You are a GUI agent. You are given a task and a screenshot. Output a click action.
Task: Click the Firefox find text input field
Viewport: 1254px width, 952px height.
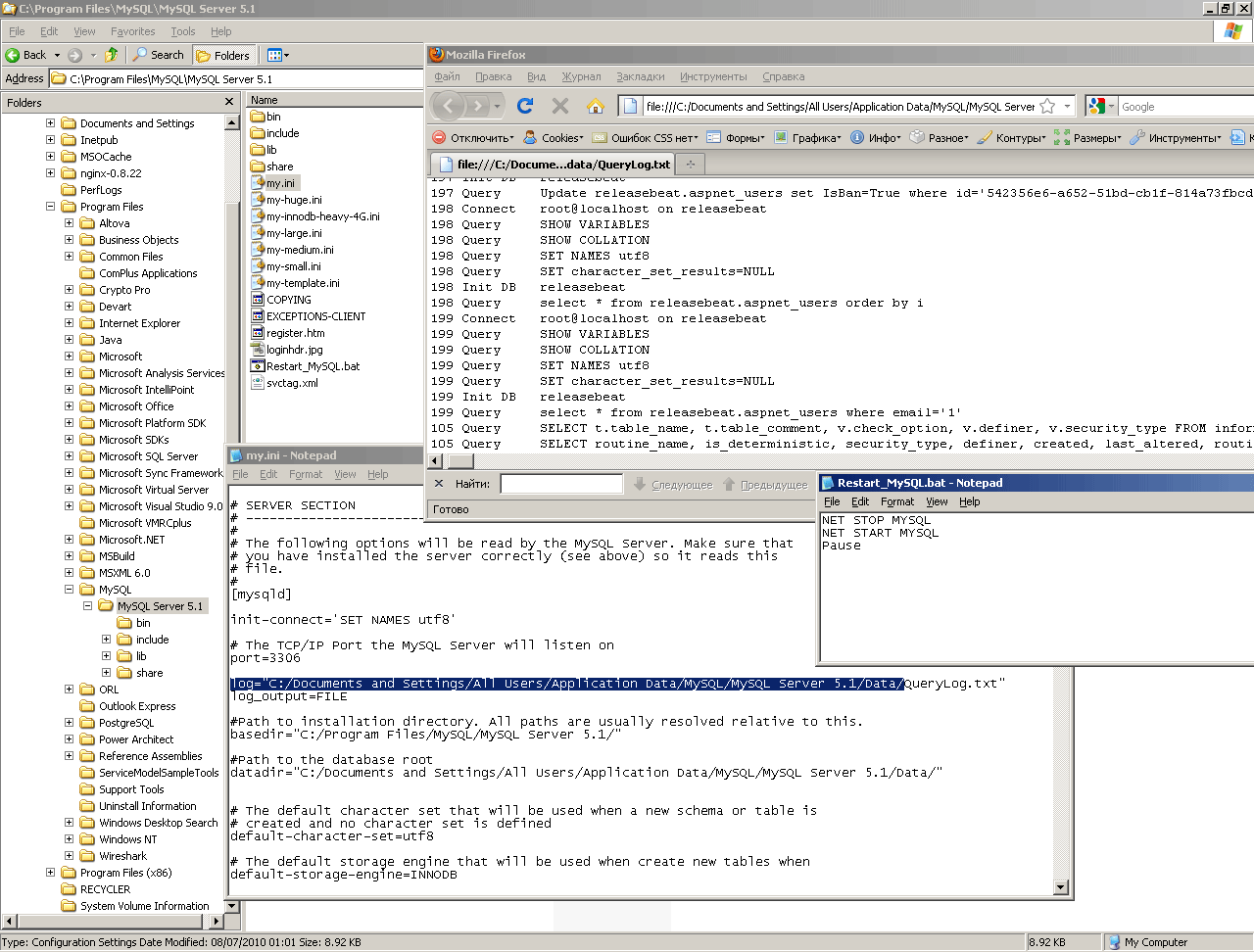pyautogui.click(x=561, y=484)
